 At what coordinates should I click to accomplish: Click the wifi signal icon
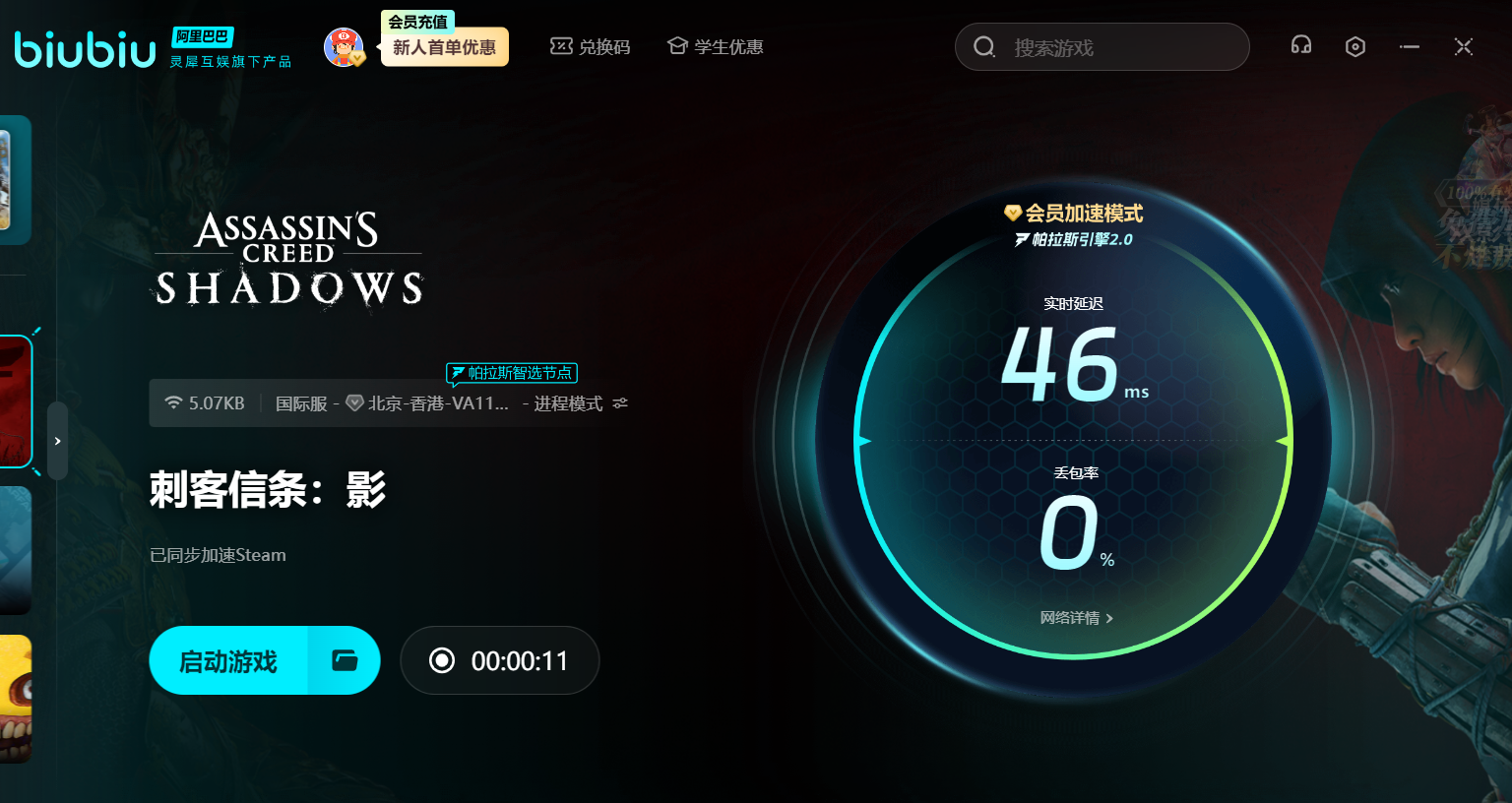click(x=173, y=403)
